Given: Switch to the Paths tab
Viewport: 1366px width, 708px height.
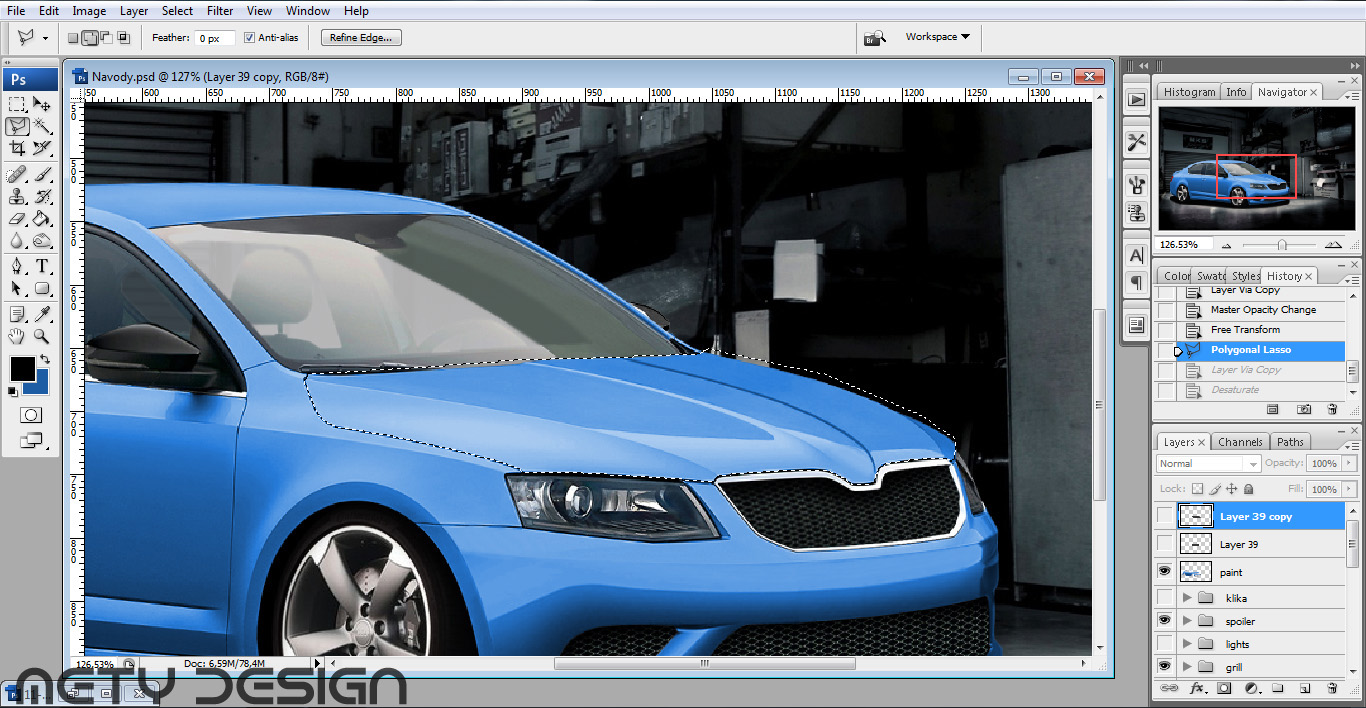Looking at the screenshot, I should tap(1290, 442).
